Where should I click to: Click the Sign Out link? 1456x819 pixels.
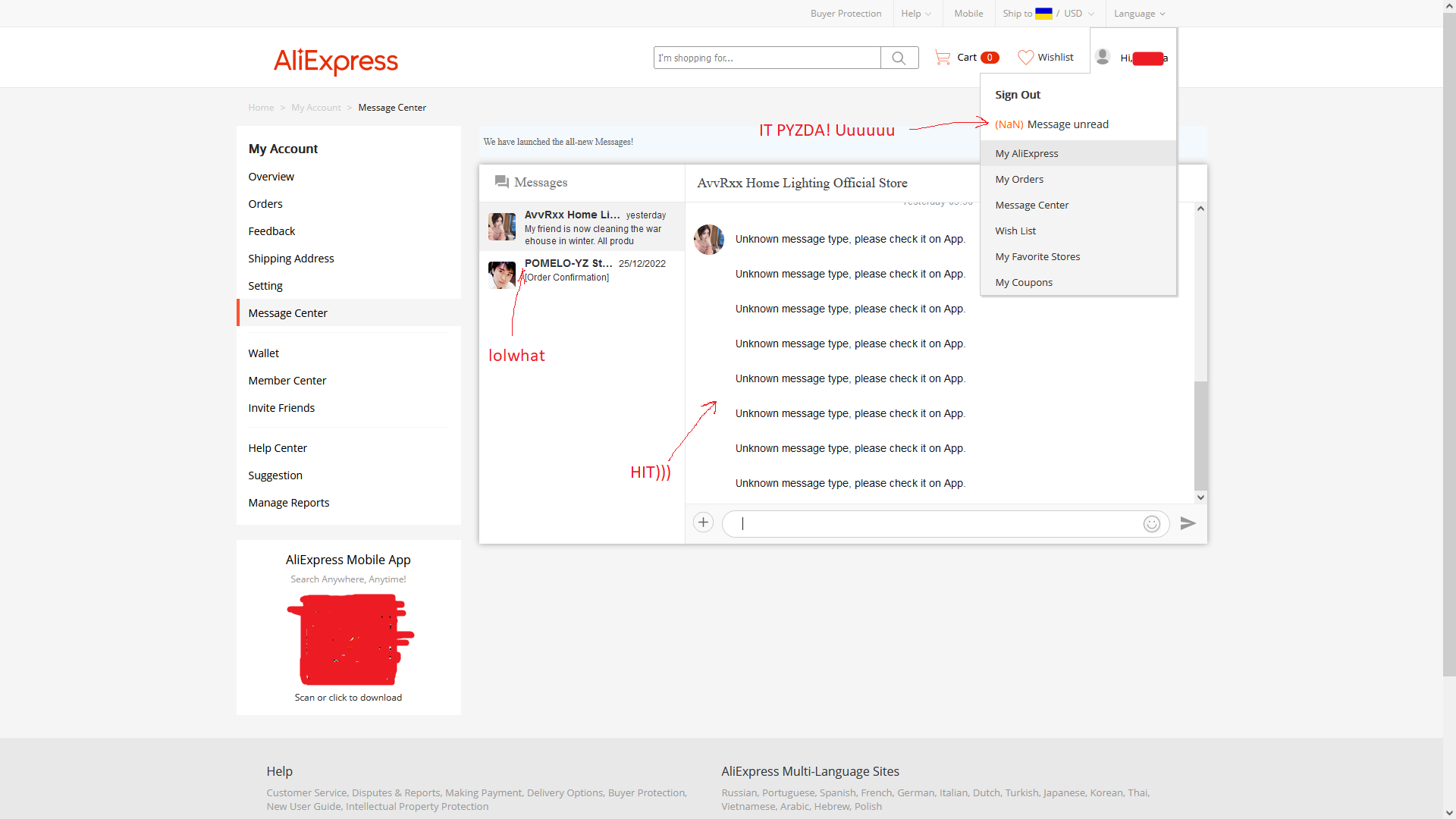pos(1018,95)
